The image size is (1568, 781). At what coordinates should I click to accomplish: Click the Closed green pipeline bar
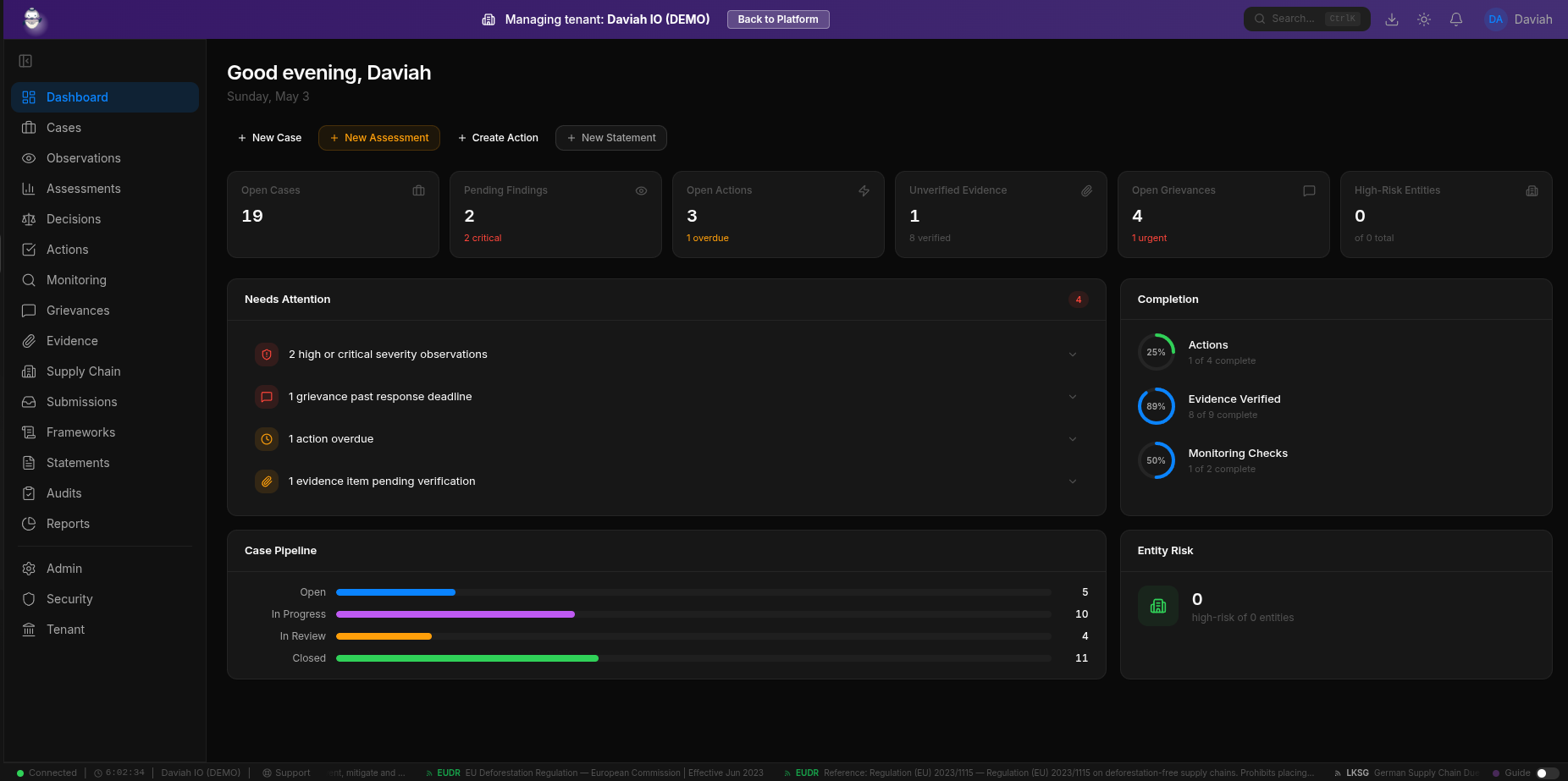coord(467,658)
